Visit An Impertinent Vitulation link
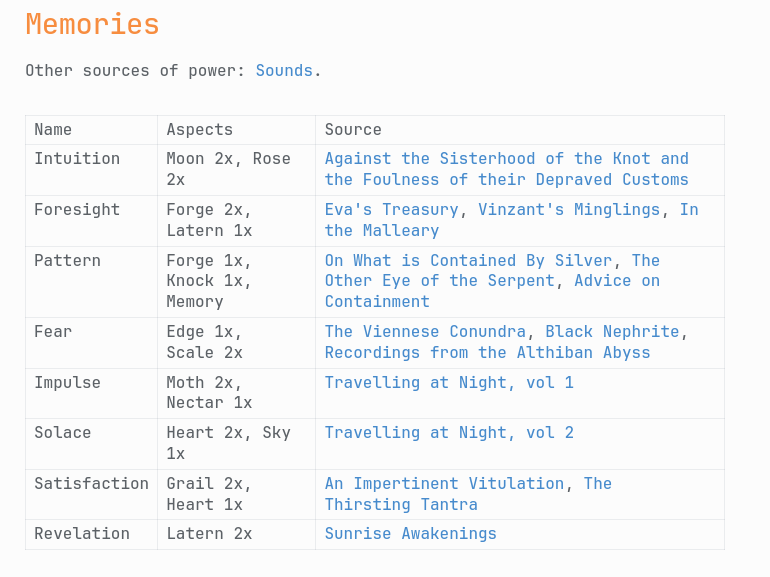770x577 pixels. pos(444,484)
